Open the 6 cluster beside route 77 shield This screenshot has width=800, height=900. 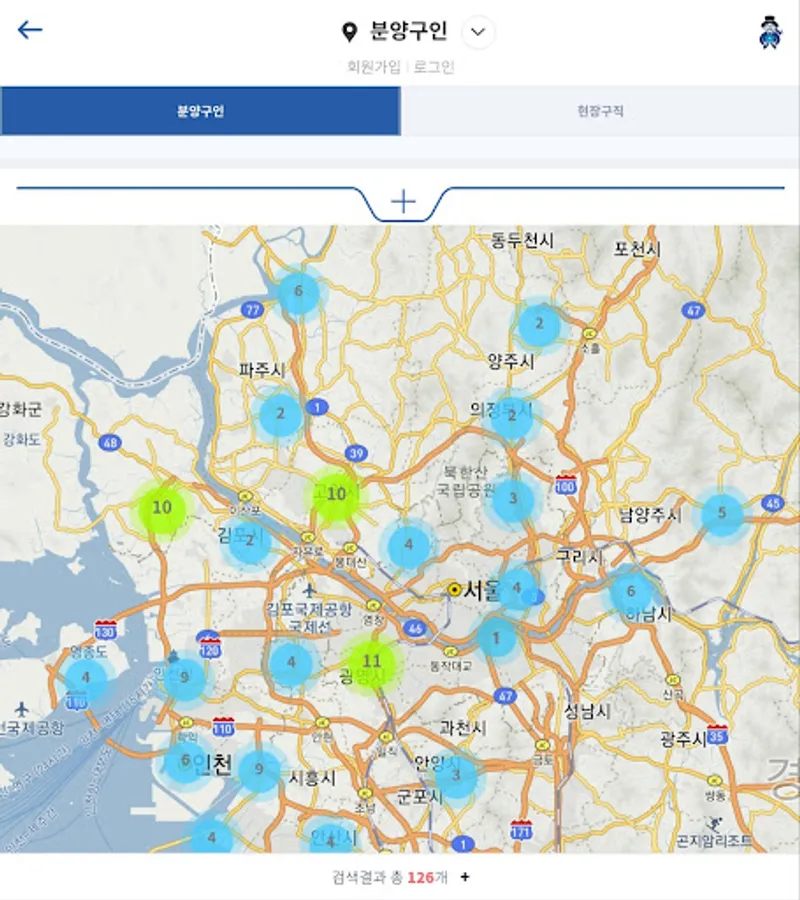click(298, 292)
